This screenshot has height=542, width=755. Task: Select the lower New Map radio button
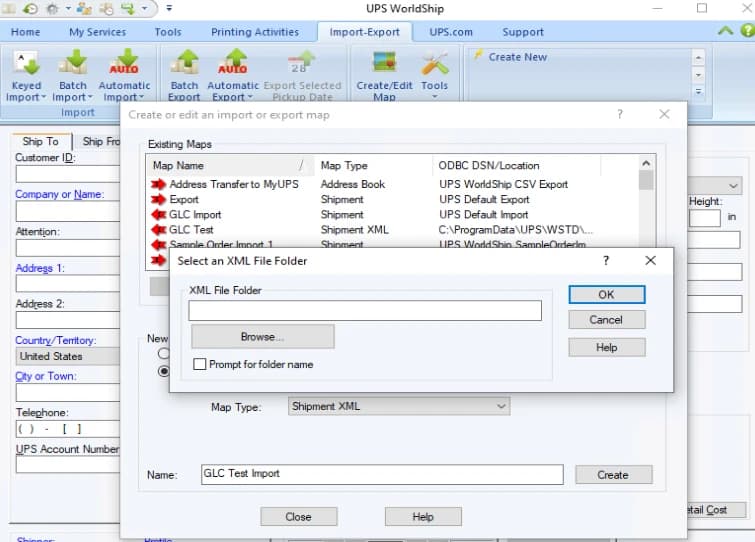coord(164,371)
